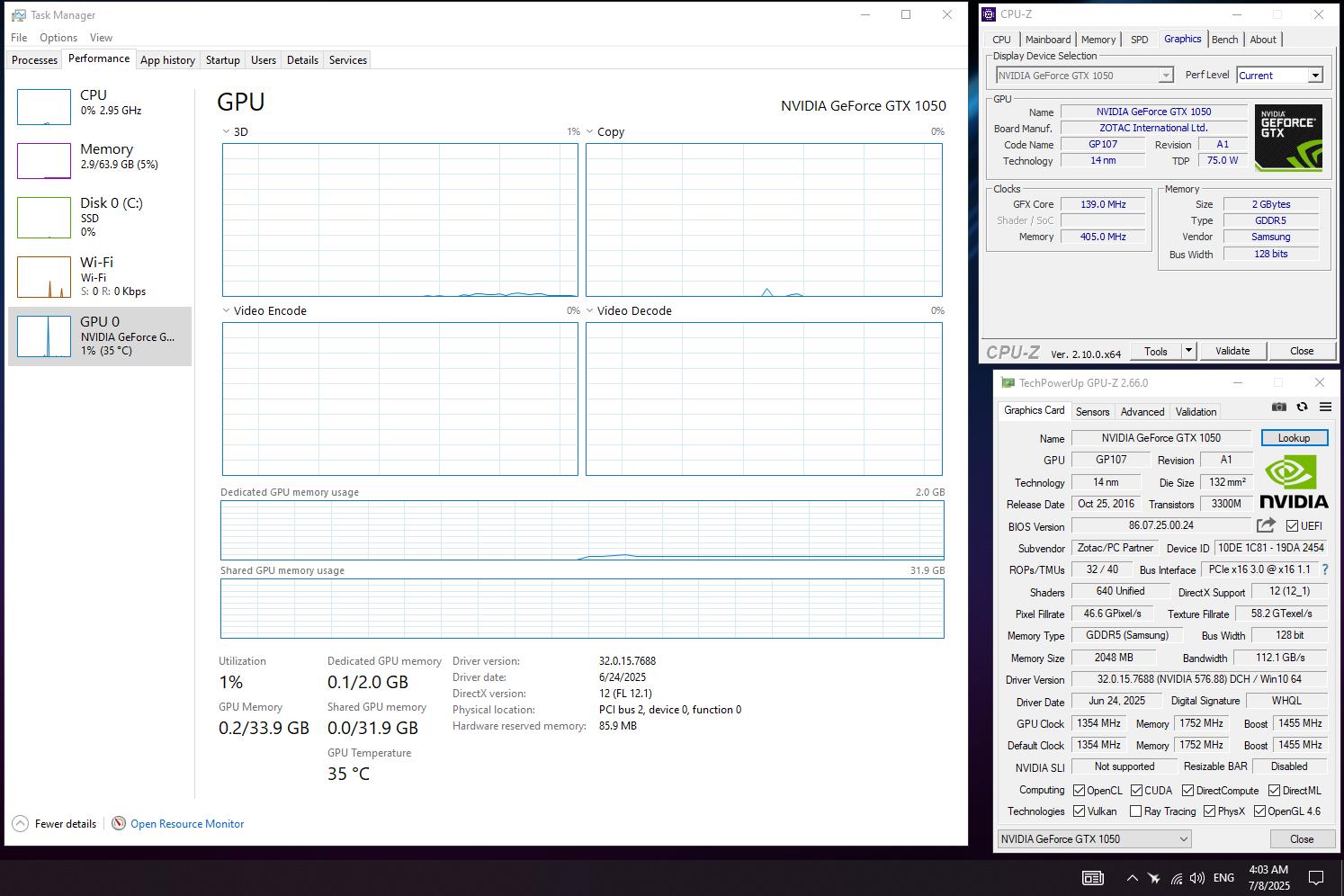
Task: Click GPU-Z Lookup button
Action: [1294, 438]
